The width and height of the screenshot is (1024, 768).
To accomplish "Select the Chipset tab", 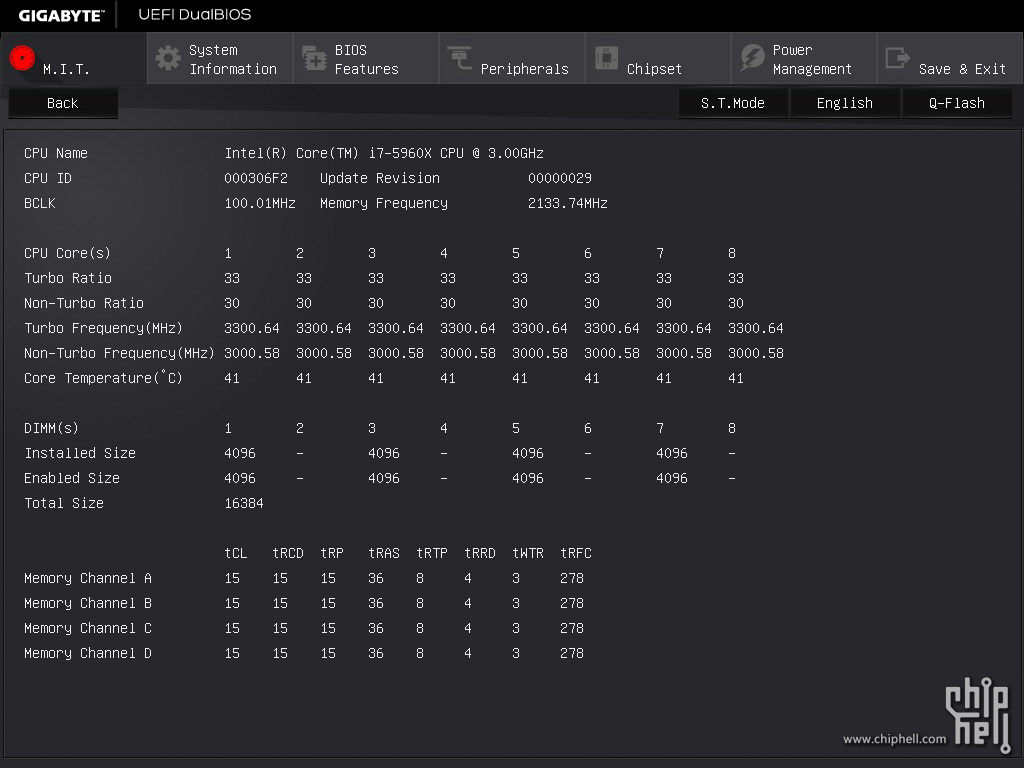I will point(658,59).
